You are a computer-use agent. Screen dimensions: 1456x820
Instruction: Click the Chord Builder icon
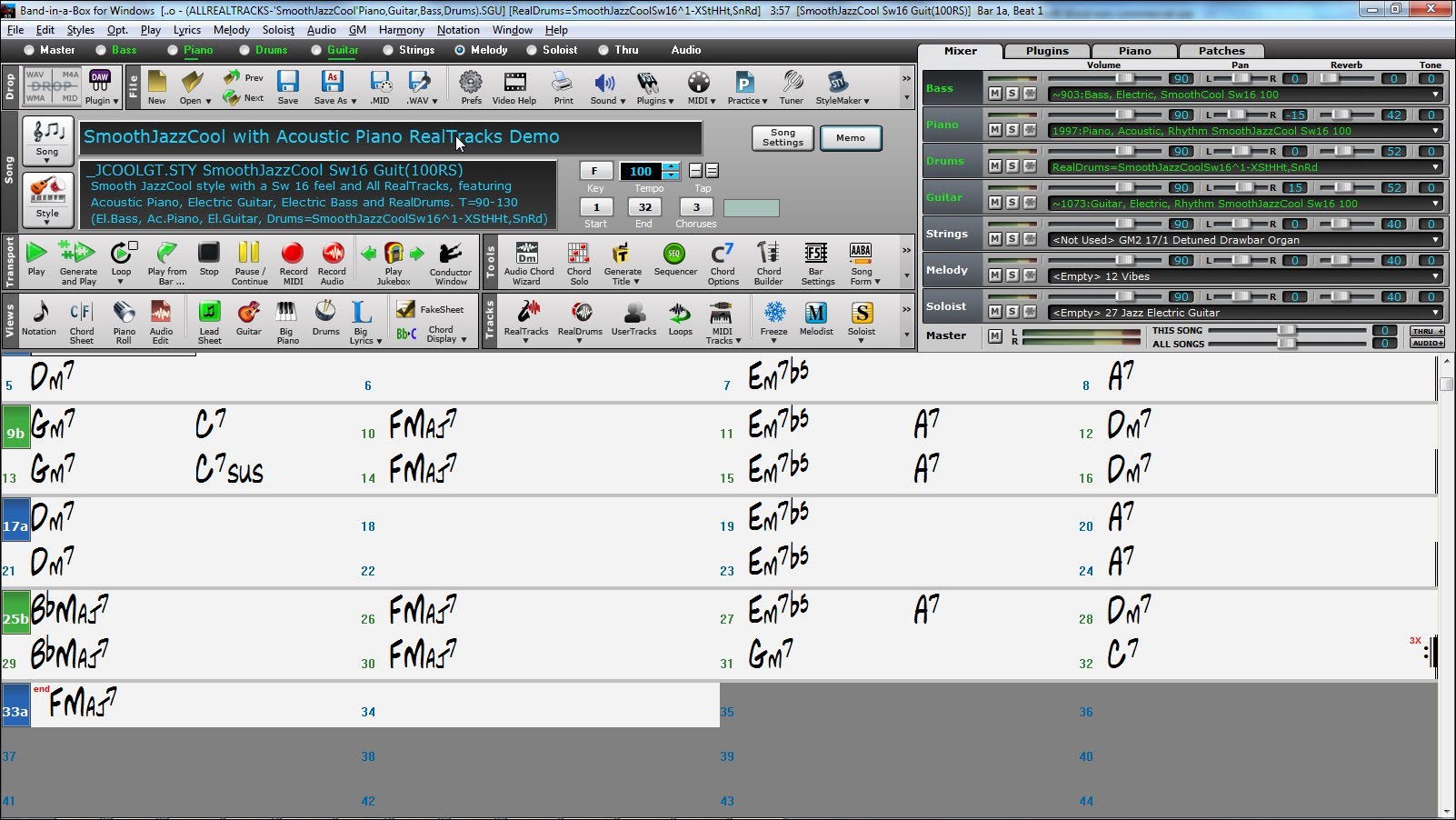tap(768, 262)
